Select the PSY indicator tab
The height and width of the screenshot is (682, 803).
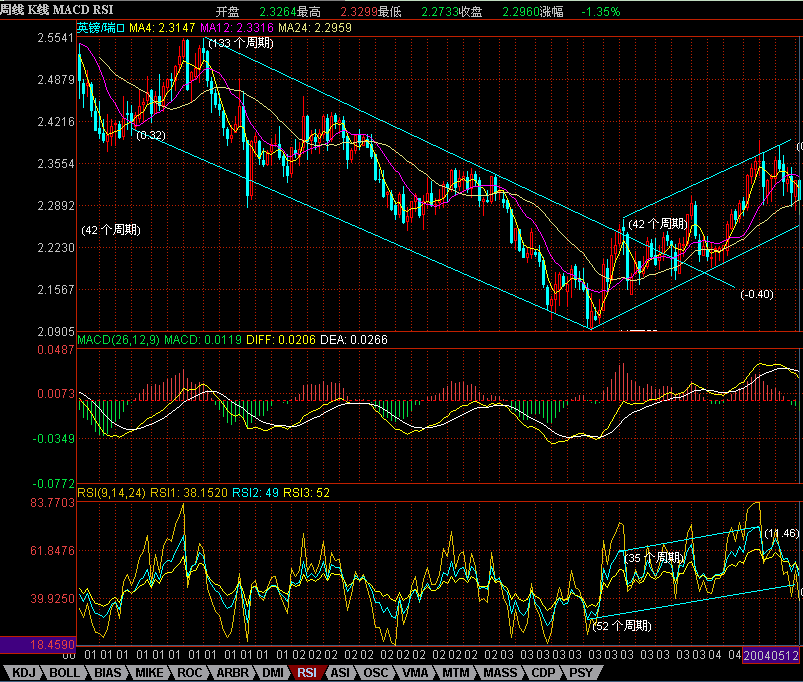pos(581,673)
